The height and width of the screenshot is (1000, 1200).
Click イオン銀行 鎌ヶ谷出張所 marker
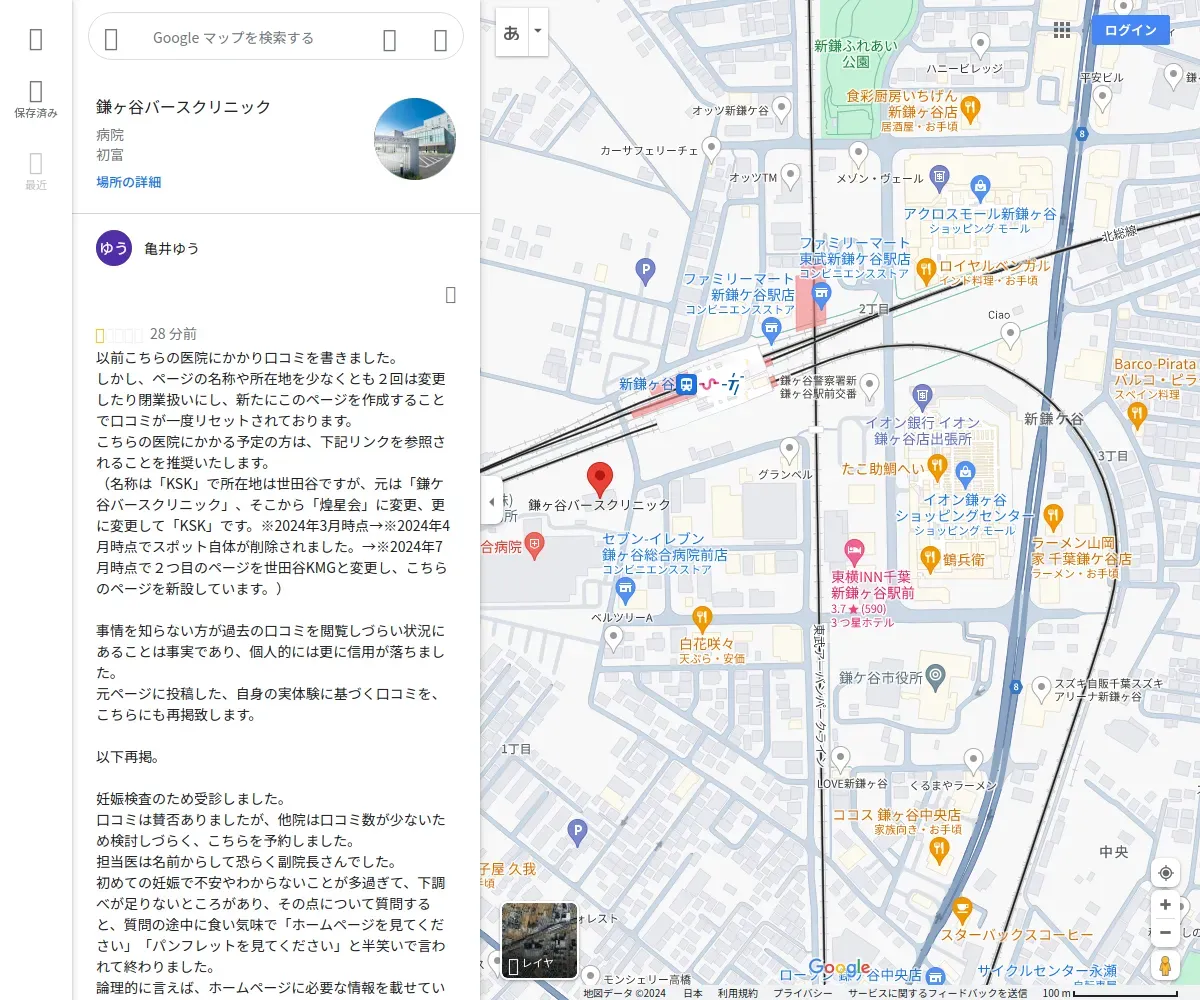924,397
